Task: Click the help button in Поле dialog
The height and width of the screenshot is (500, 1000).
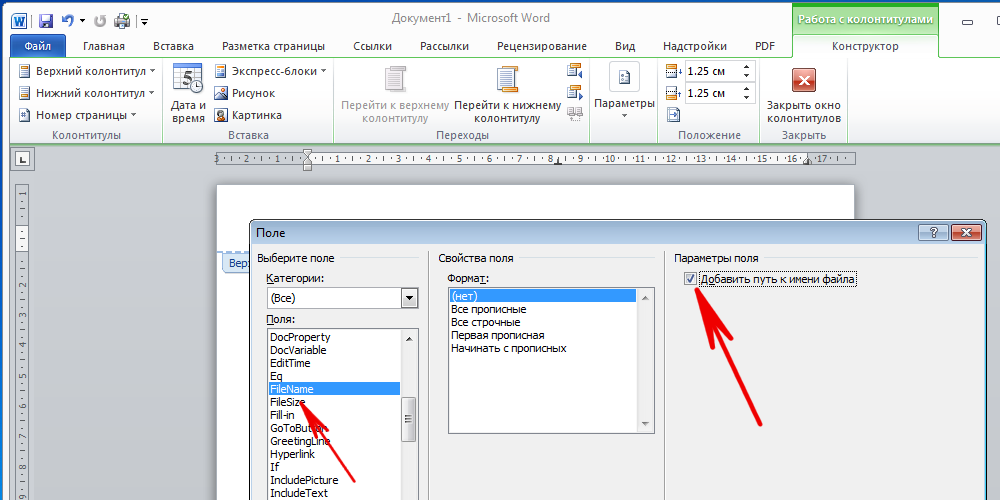Action: click(x=933, y=233)
